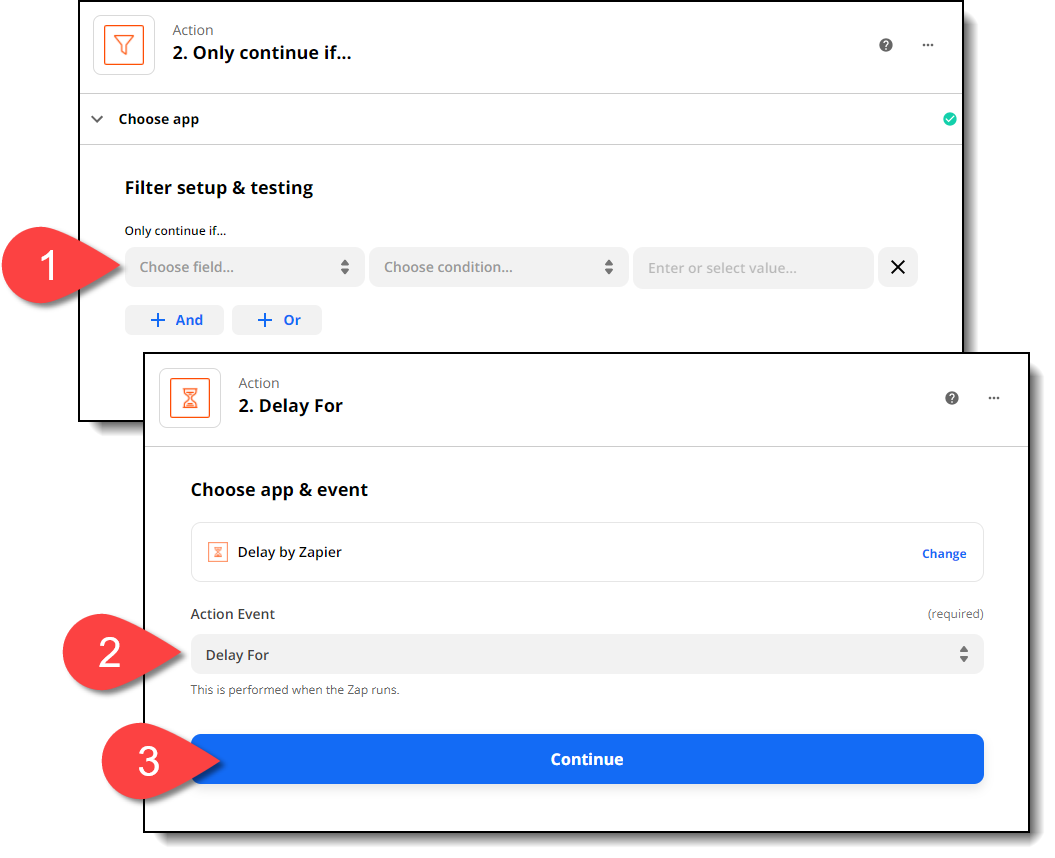Click the hourglass Delay step icon

190,398
